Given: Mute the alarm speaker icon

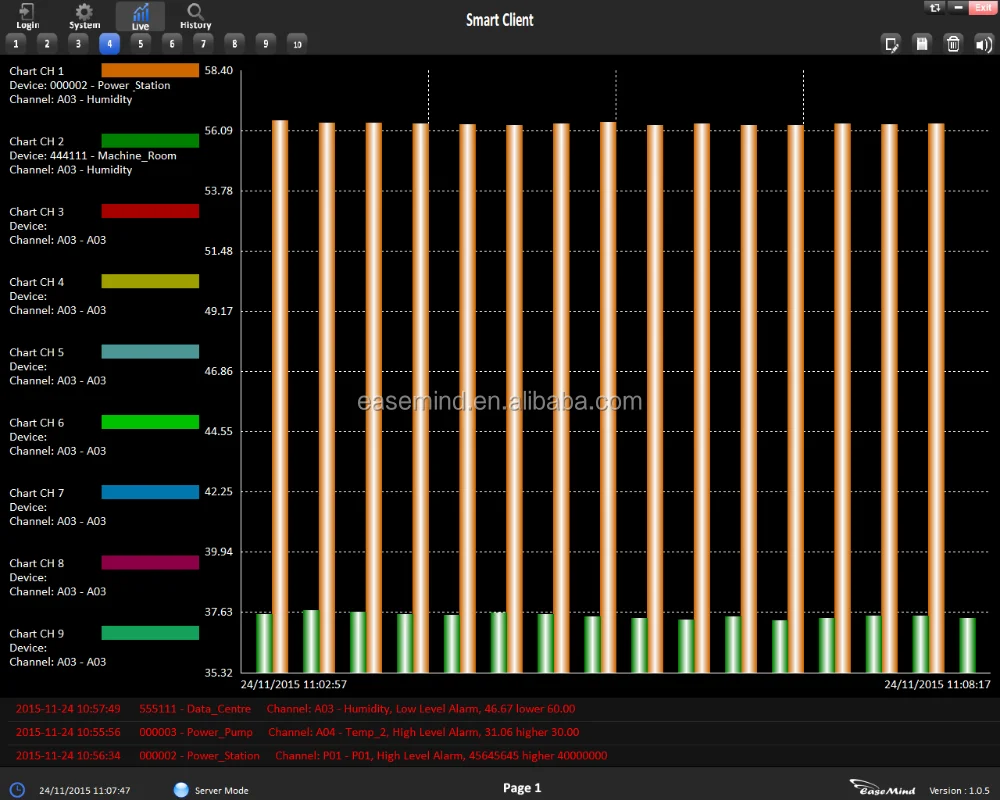Looking at the screenshot, I should point(984,43).
